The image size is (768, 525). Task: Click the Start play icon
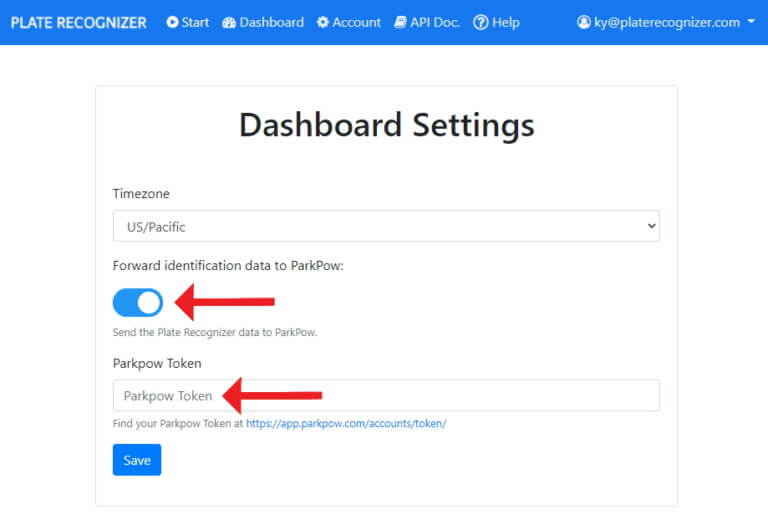[172, 22]
